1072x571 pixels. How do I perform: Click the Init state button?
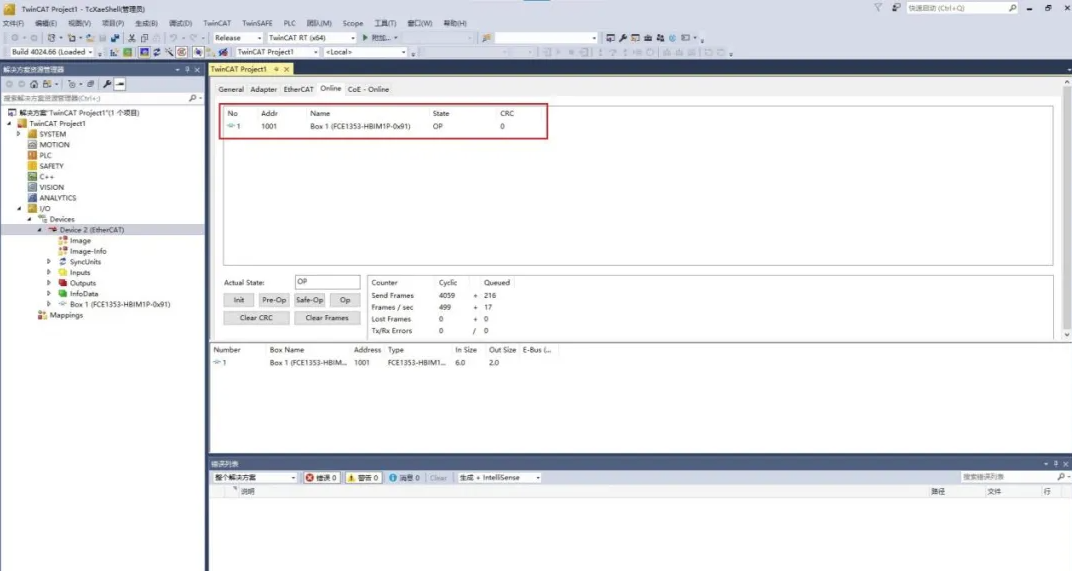pyautogui.click(x=239, y=300)
